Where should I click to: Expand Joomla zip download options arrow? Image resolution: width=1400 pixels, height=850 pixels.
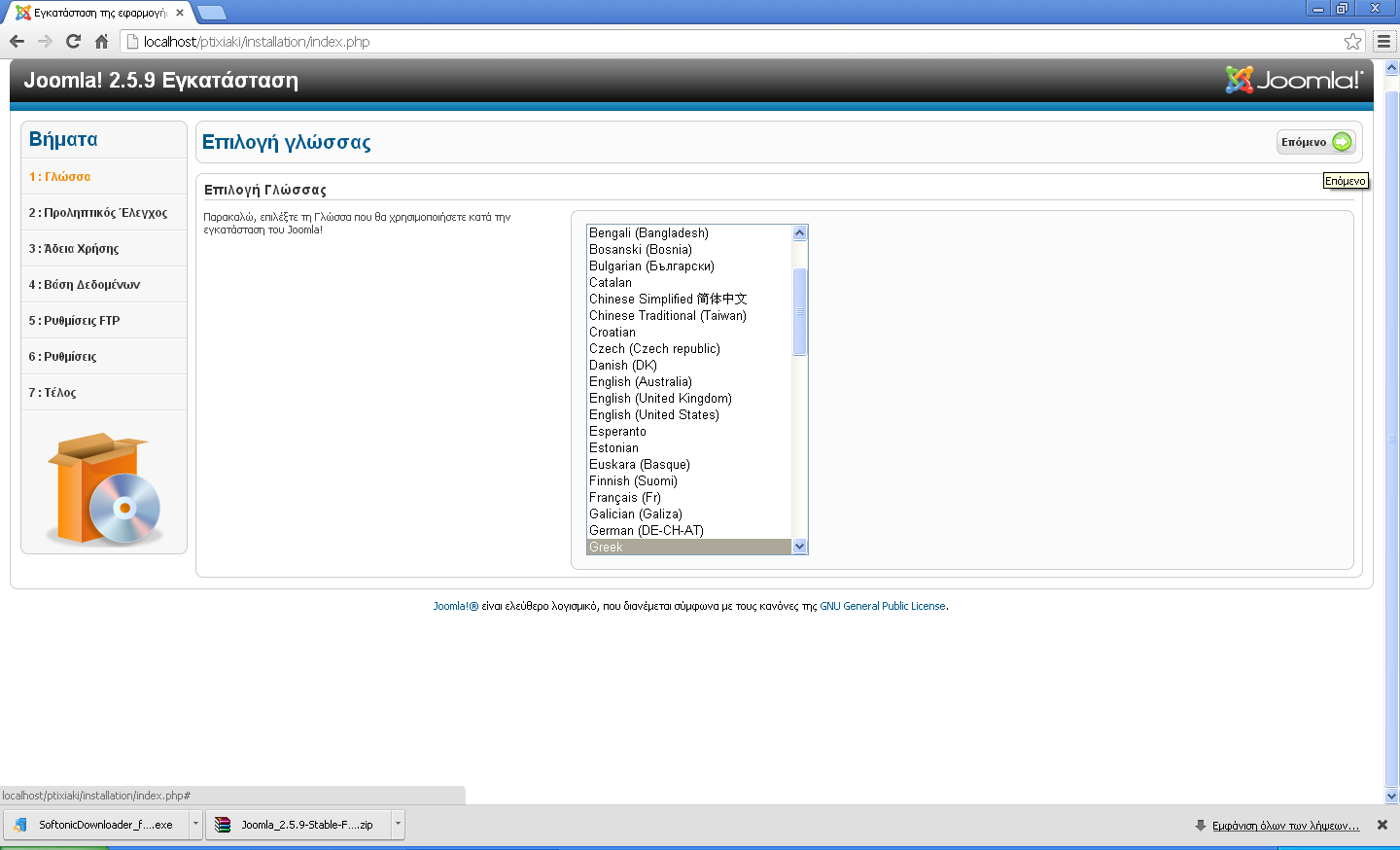pos(398,825)
